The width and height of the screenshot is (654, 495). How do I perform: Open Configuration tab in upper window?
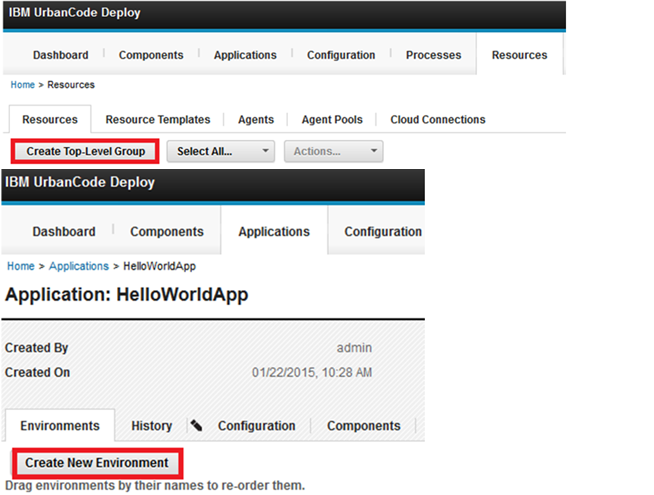(341, 55)
